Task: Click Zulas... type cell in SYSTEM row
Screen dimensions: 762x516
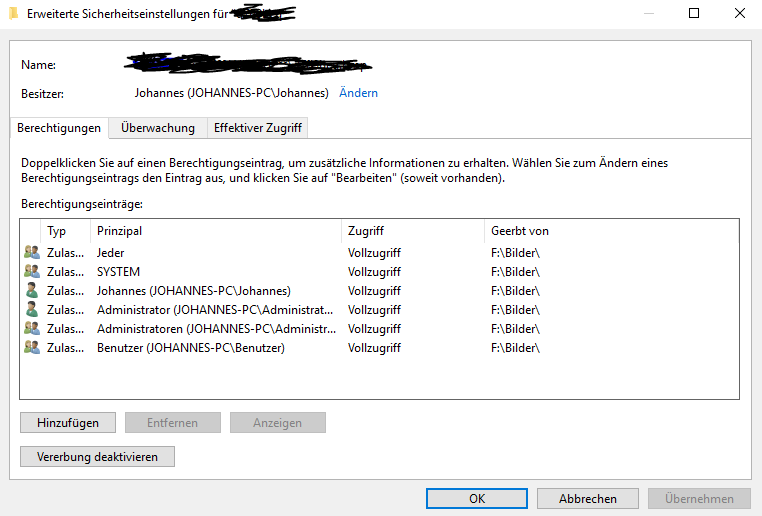Action: pyautogui.click(x=65, y=272)
